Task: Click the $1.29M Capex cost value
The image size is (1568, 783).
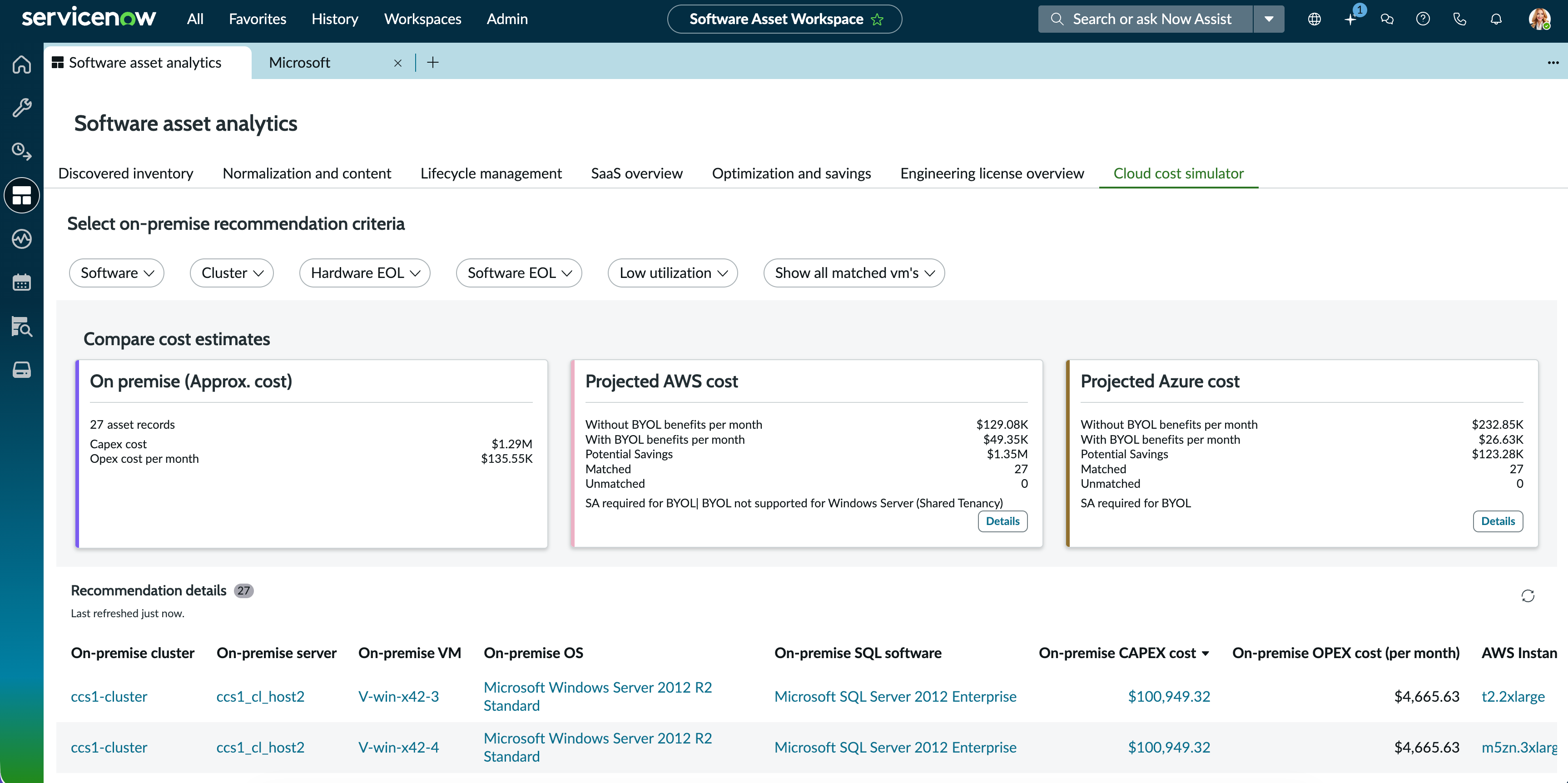Action: pyautogui.click(x=512, y=444)
